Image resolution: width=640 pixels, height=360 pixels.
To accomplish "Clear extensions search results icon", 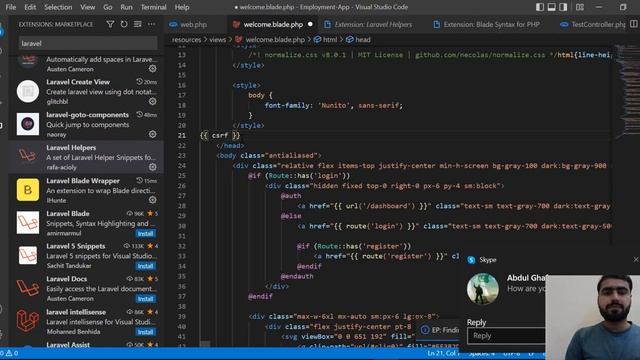I will (138, 24).
